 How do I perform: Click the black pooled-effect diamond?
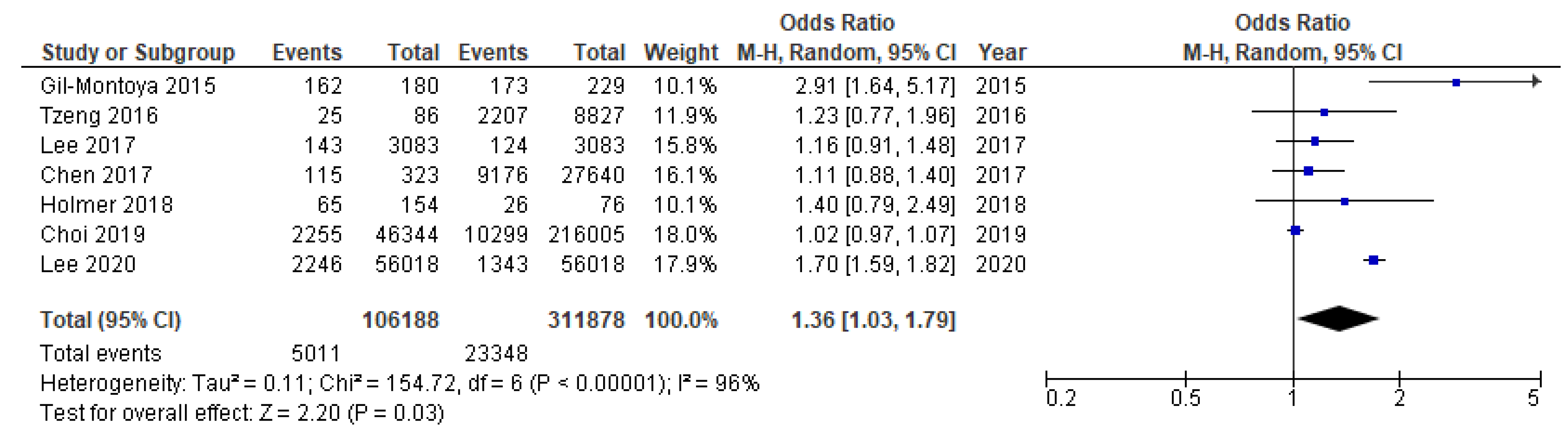(x=1338, y=318)
